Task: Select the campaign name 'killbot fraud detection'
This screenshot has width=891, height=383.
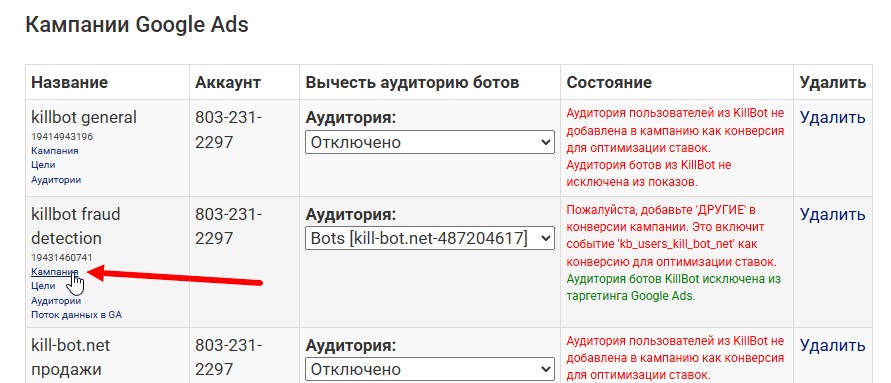Action: coord(76,226)
